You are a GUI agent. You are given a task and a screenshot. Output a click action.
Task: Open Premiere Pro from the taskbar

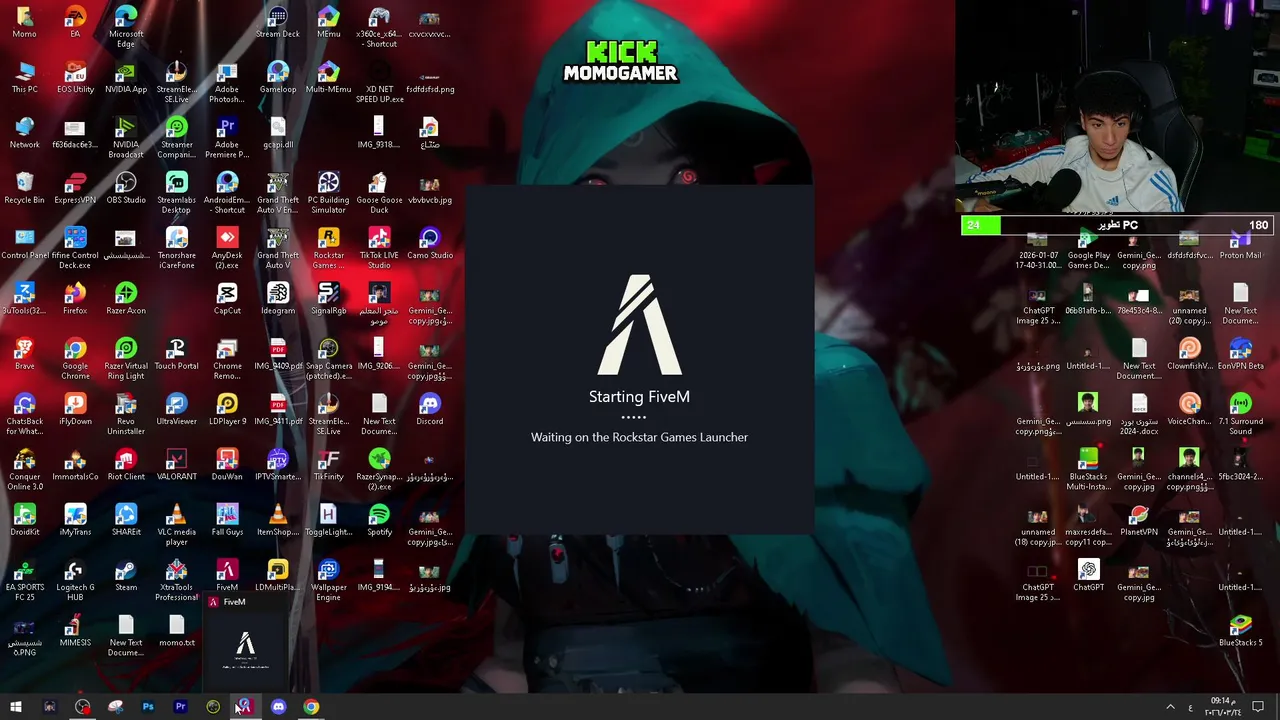181,707
